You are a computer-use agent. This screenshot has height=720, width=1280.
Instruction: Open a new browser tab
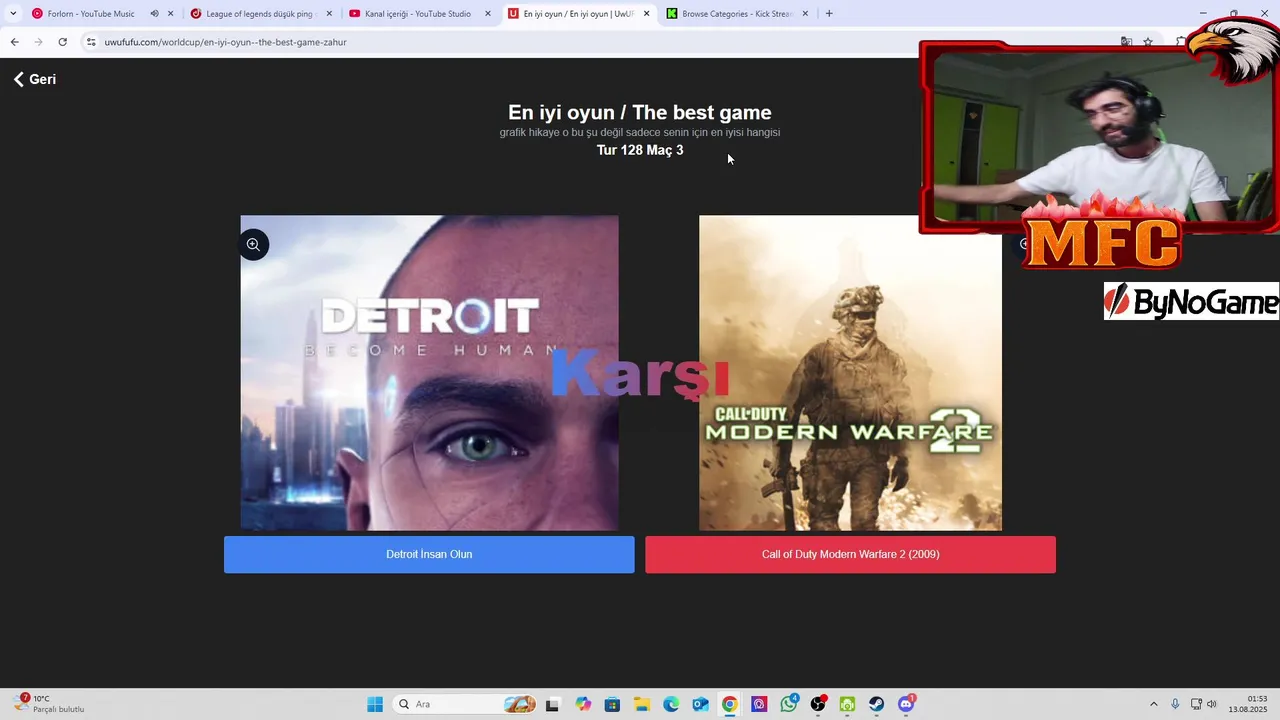829,14
